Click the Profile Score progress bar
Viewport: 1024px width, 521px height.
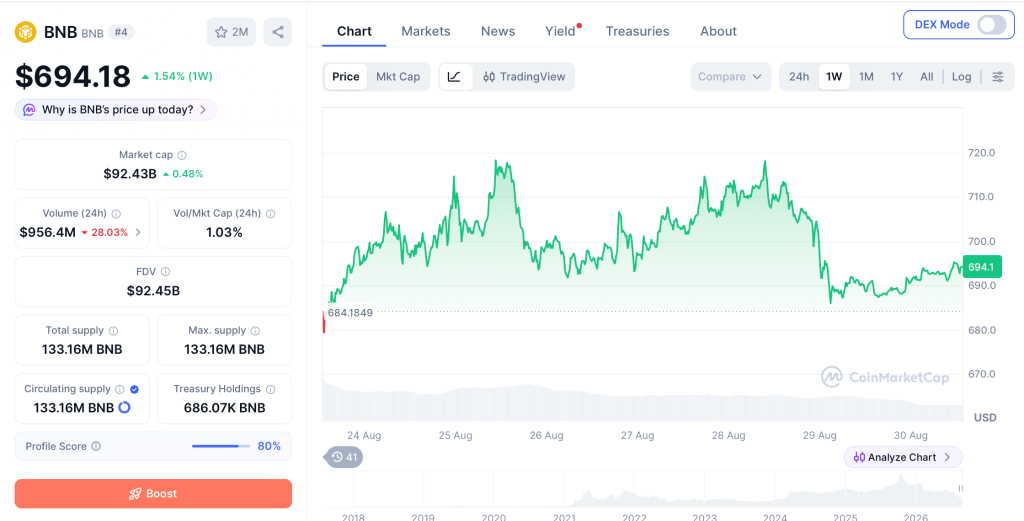[x=221, y=447]
